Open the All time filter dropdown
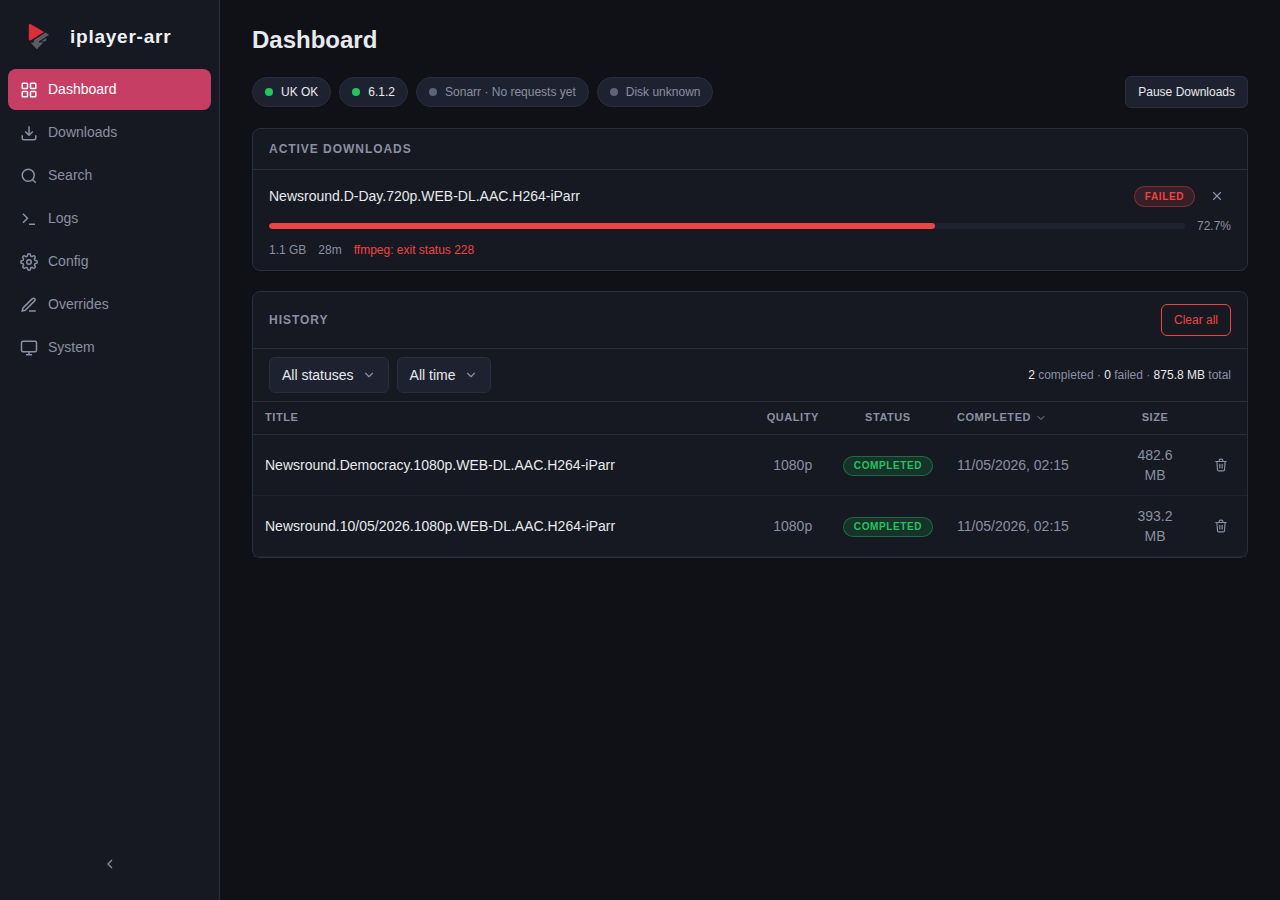Viewport: 1280px width, 900px height. click(444, 375)
